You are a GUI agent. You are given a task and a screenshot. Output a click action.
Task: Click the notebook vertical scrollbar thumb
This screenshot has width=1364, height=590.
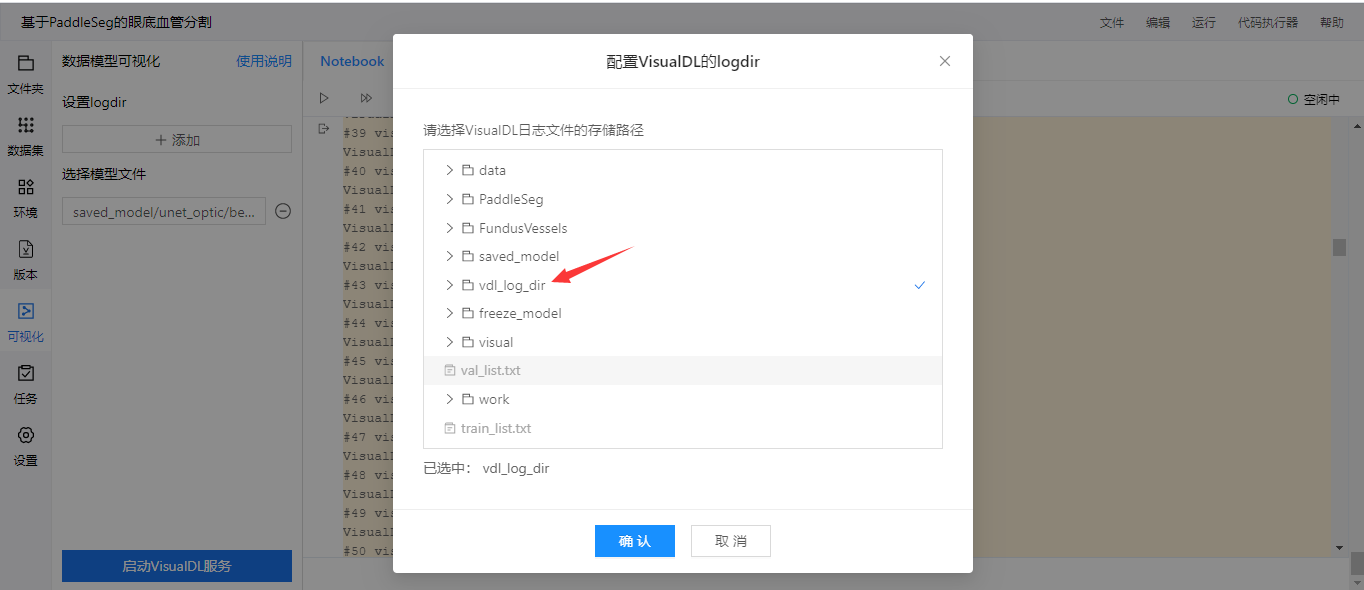click(x=1339, y=247)
